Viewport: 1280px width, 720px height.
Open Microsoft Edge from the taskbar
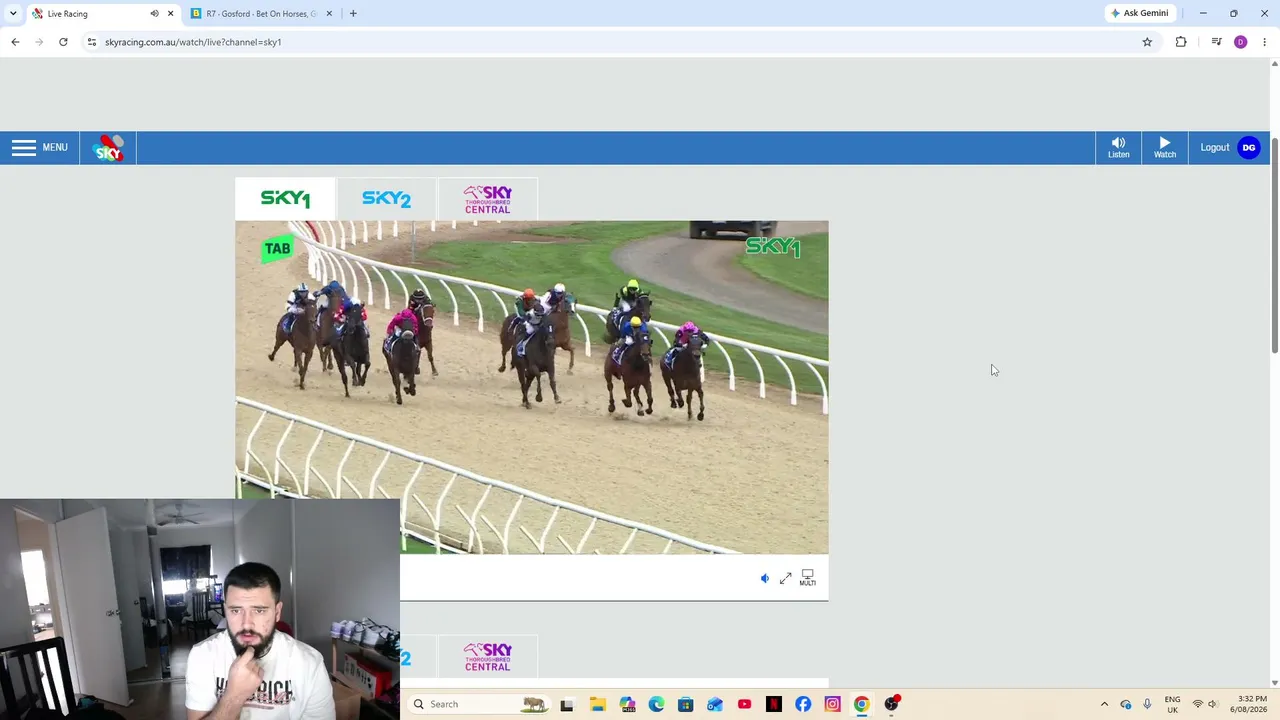point(656,704)
